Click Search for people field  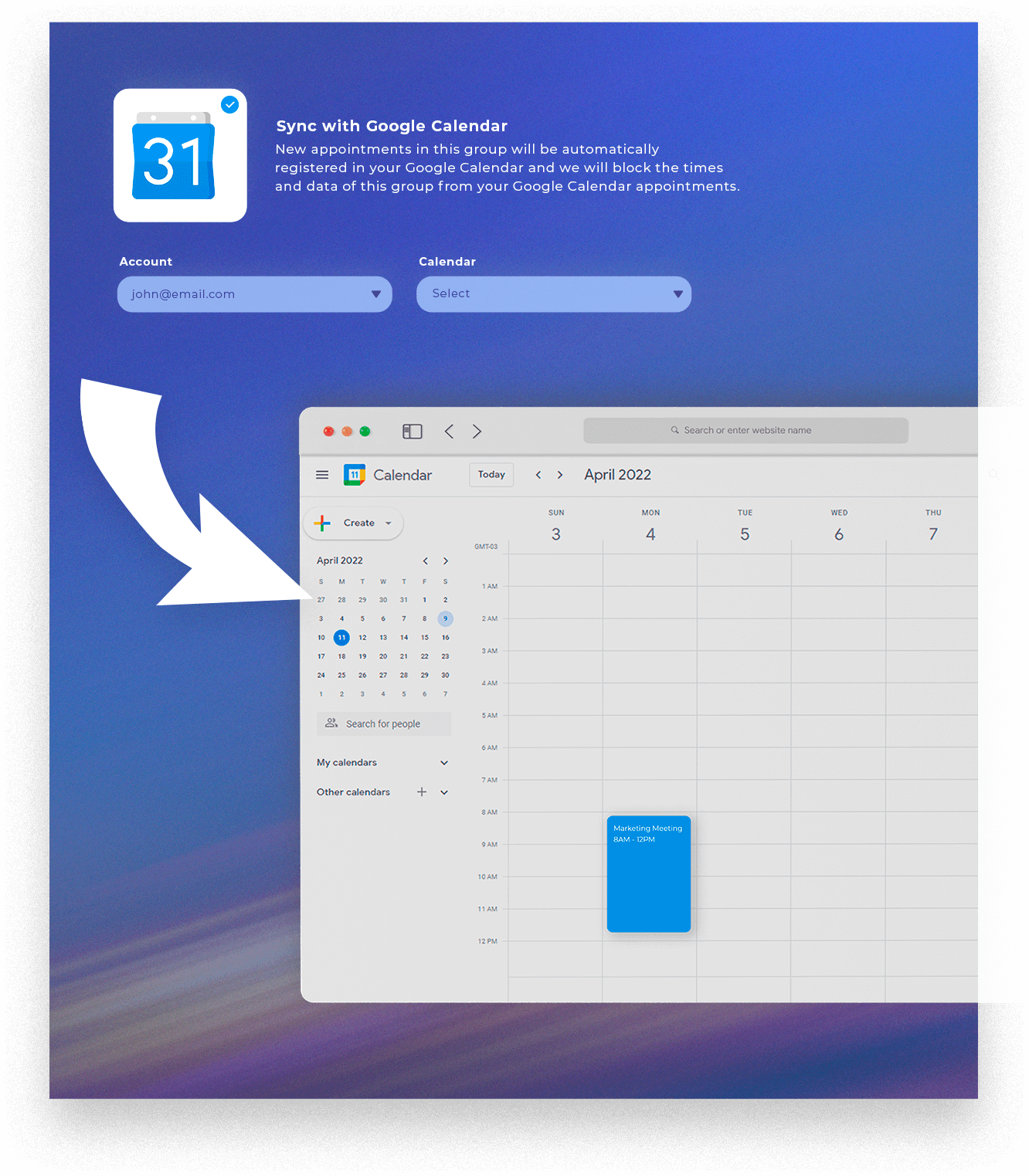click(x=384, y=724)
